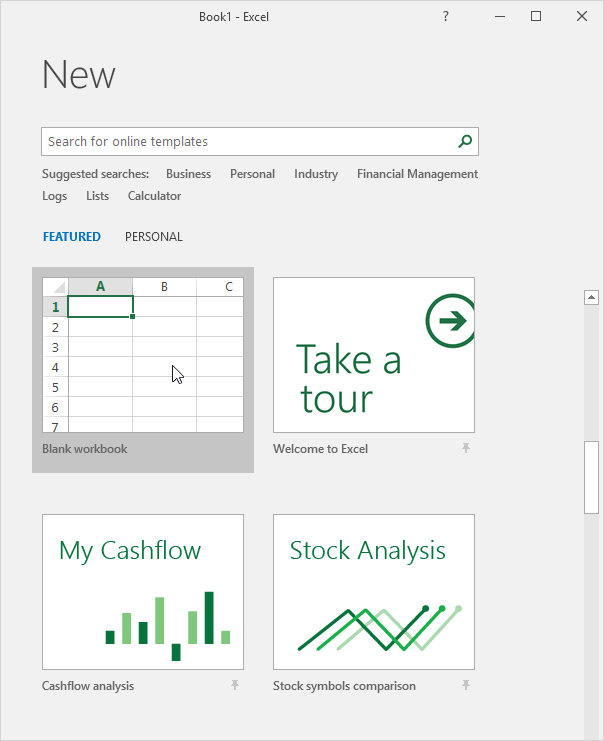Click the Help question mark icon

click(445, 17)
